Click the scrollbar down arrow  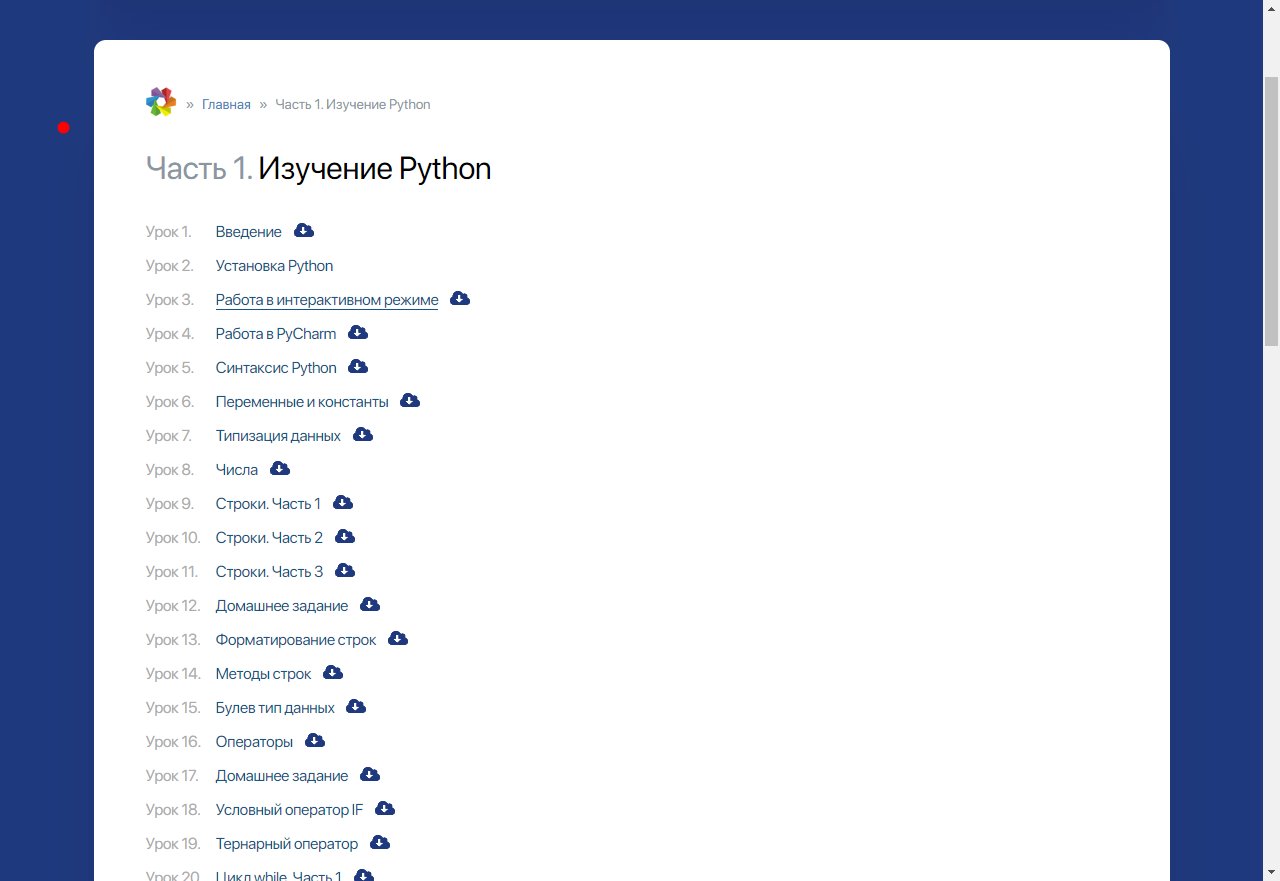pyautogui.click(x=1271, y=872)
